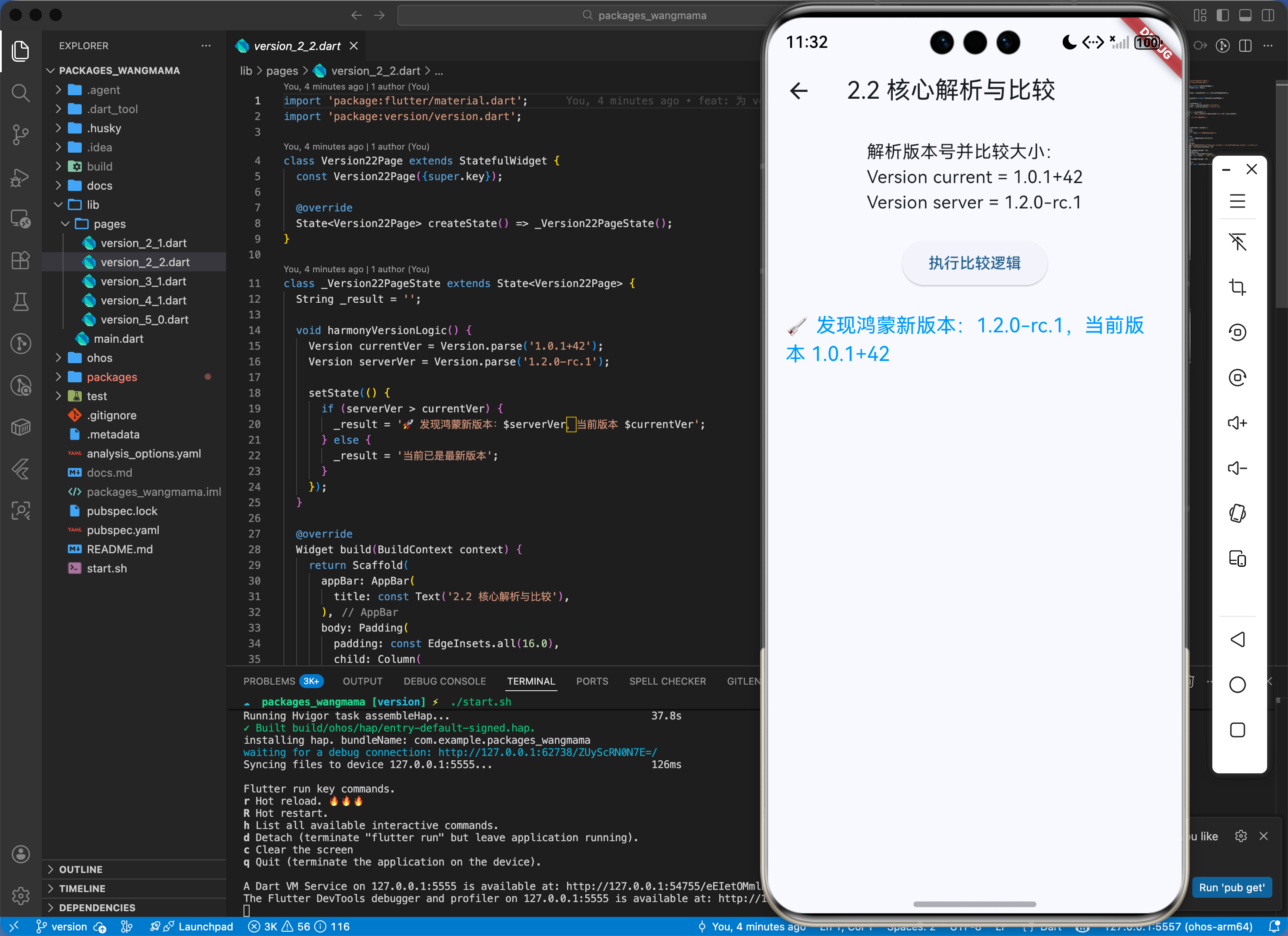1288x936 pixels.
Task: Open version_3_1.dart in the explorer
Action: point(143,281)
